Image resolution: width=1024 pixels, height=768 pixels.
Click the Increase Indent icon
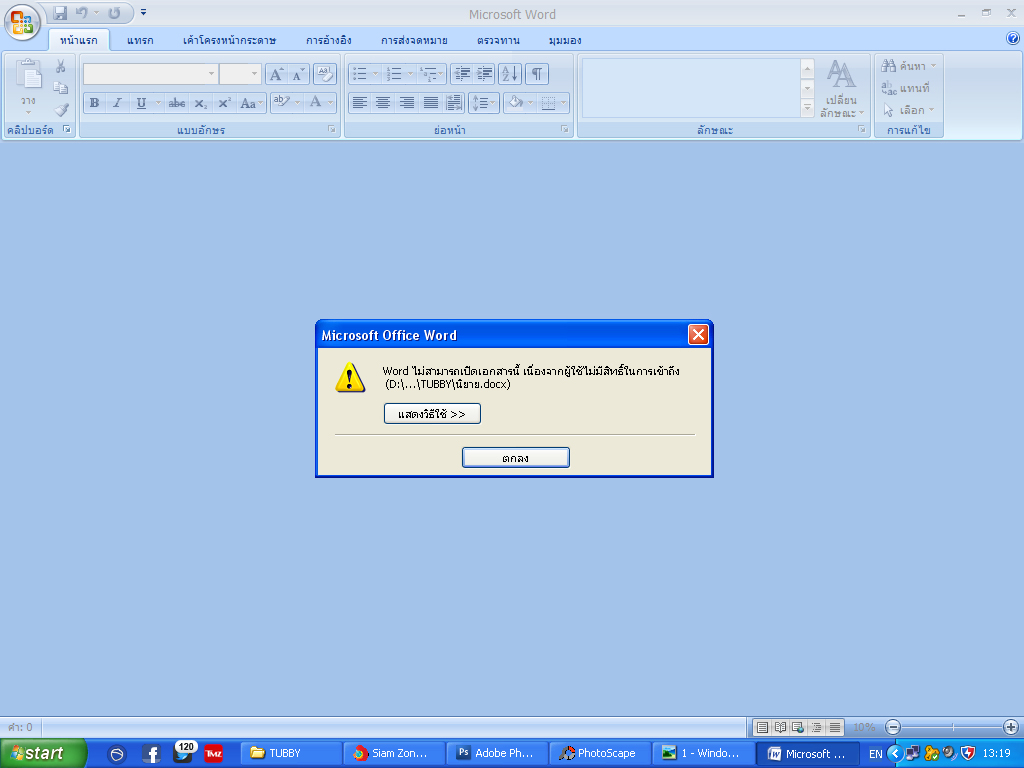(x=484, y=74)
